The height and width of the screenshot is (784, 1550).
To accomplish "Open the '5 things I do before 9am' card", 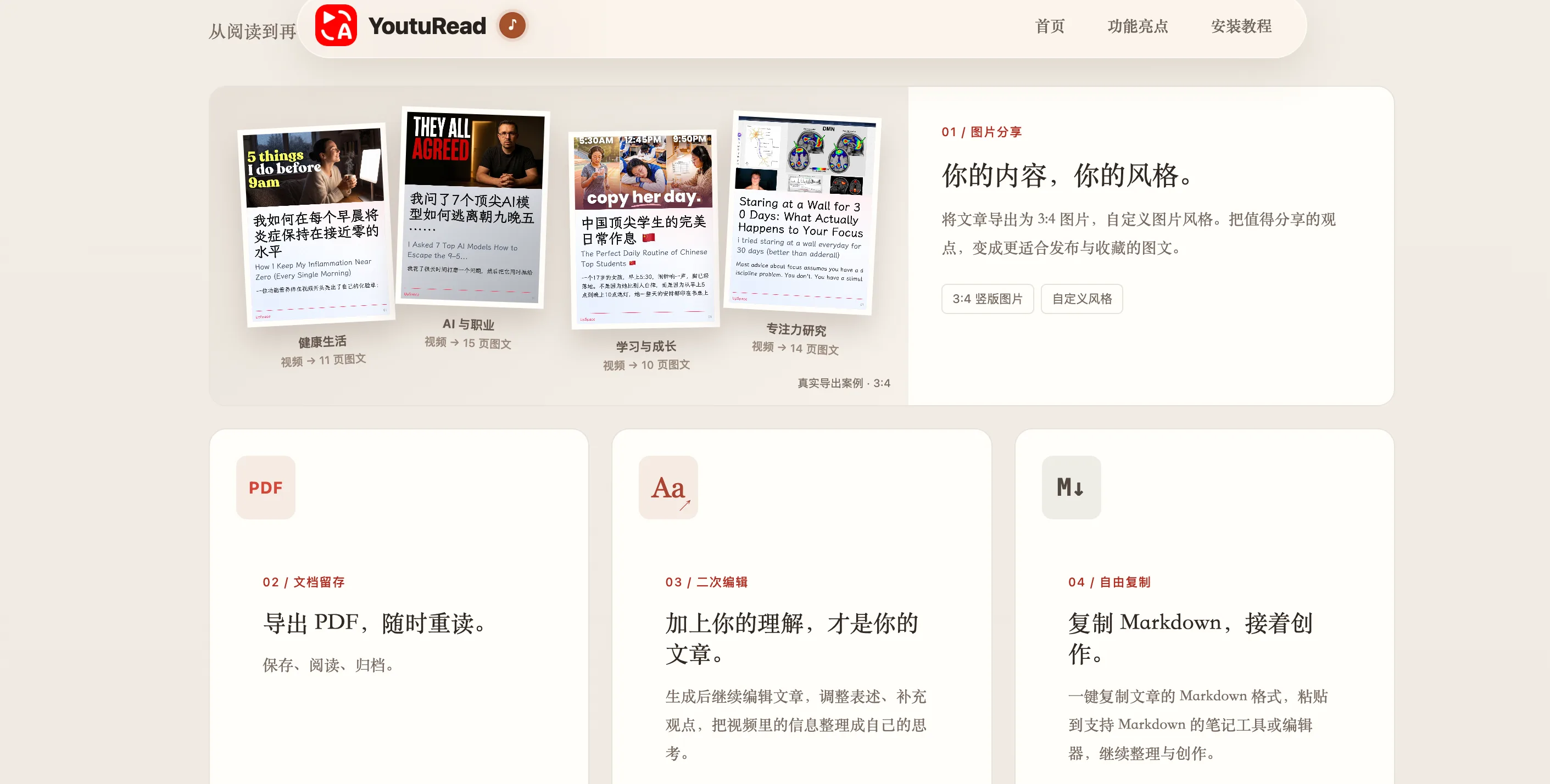I will point(316,225).
